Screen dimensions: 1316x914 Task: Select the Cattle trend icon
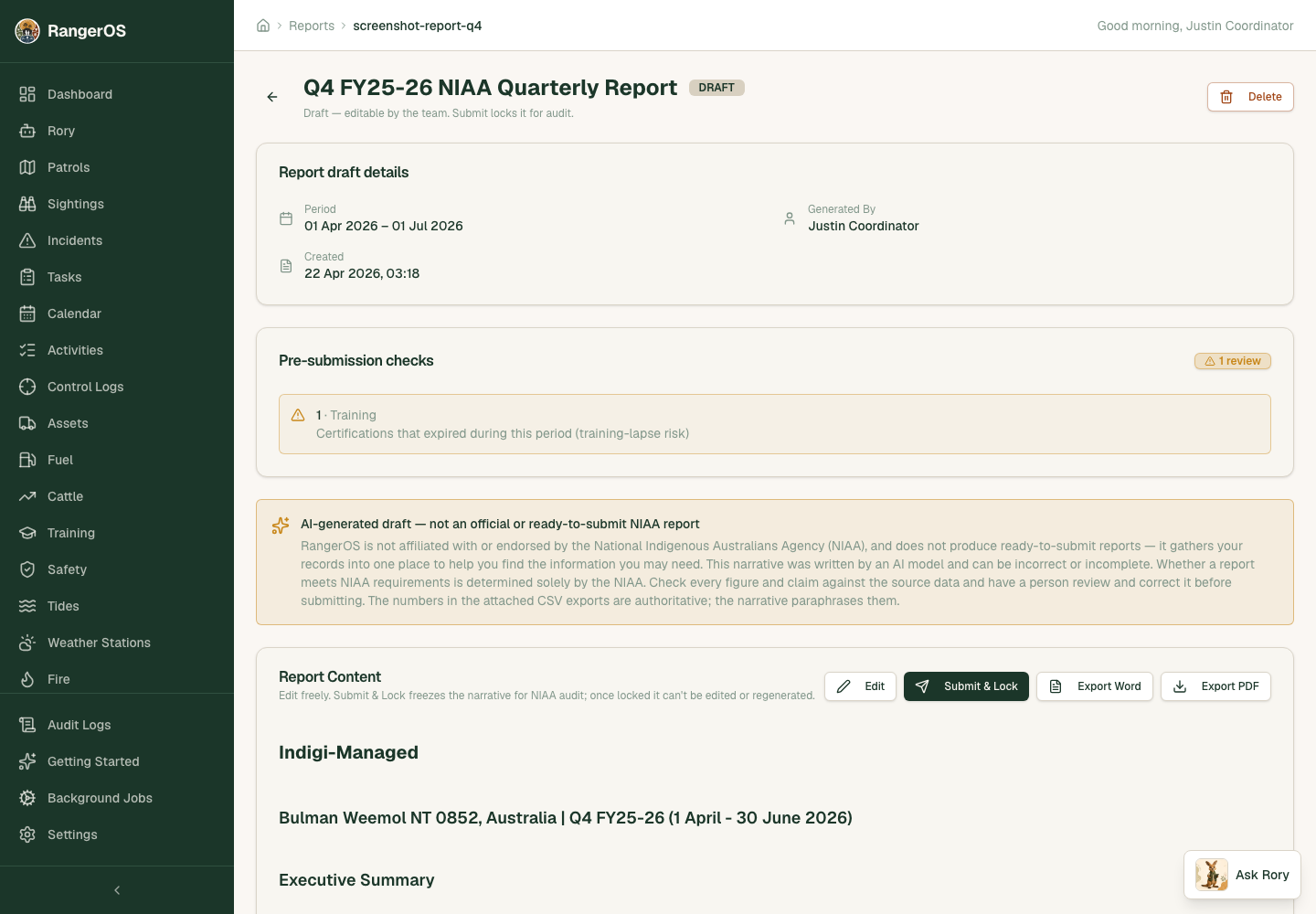coord(27,496)
